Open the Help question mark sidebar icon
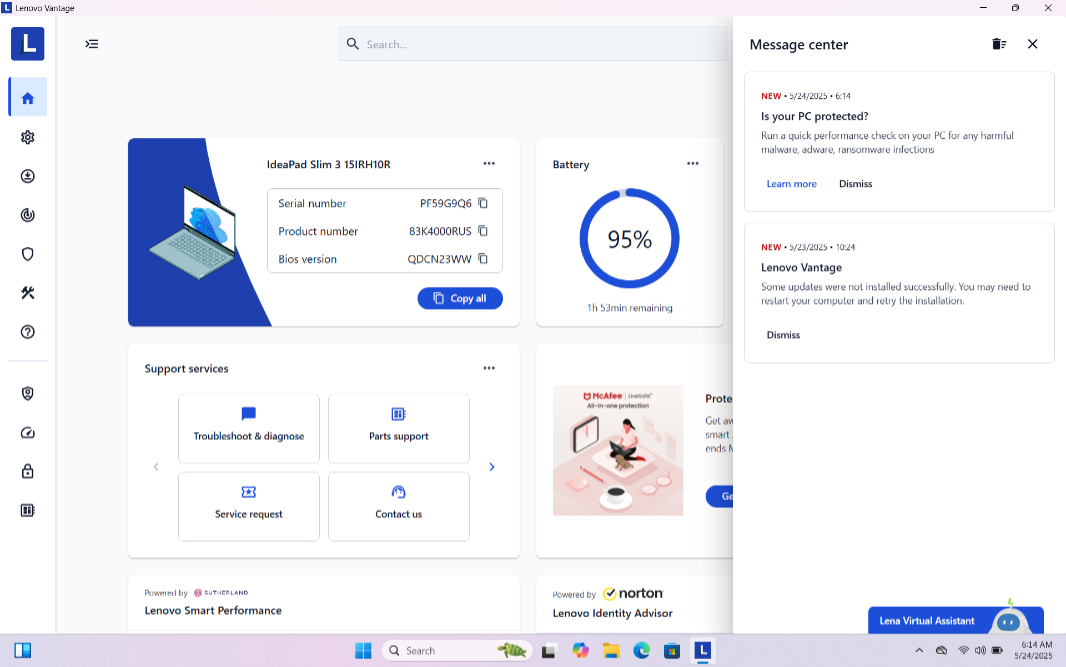The image size is (1066, 667). 28,332
